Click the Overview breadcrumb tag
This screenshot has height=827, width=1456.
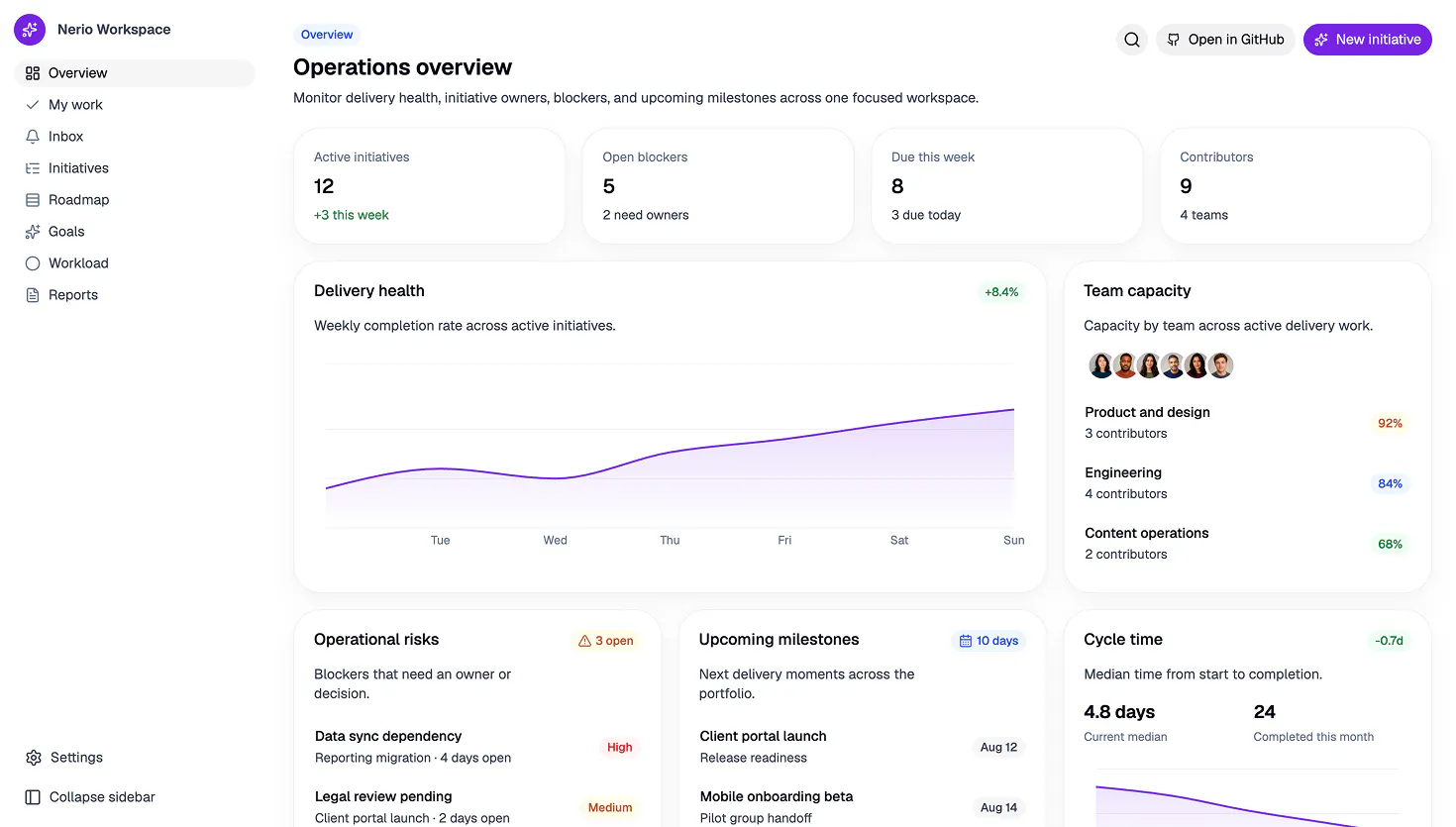tap(327, 35)
